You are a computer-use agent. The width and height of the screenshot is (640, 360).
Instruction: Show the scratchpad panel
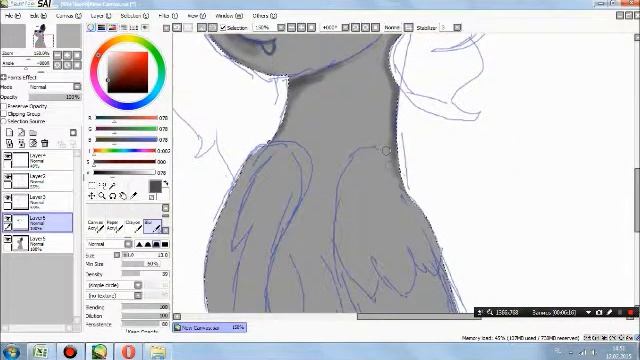click(x=144, y=27)
